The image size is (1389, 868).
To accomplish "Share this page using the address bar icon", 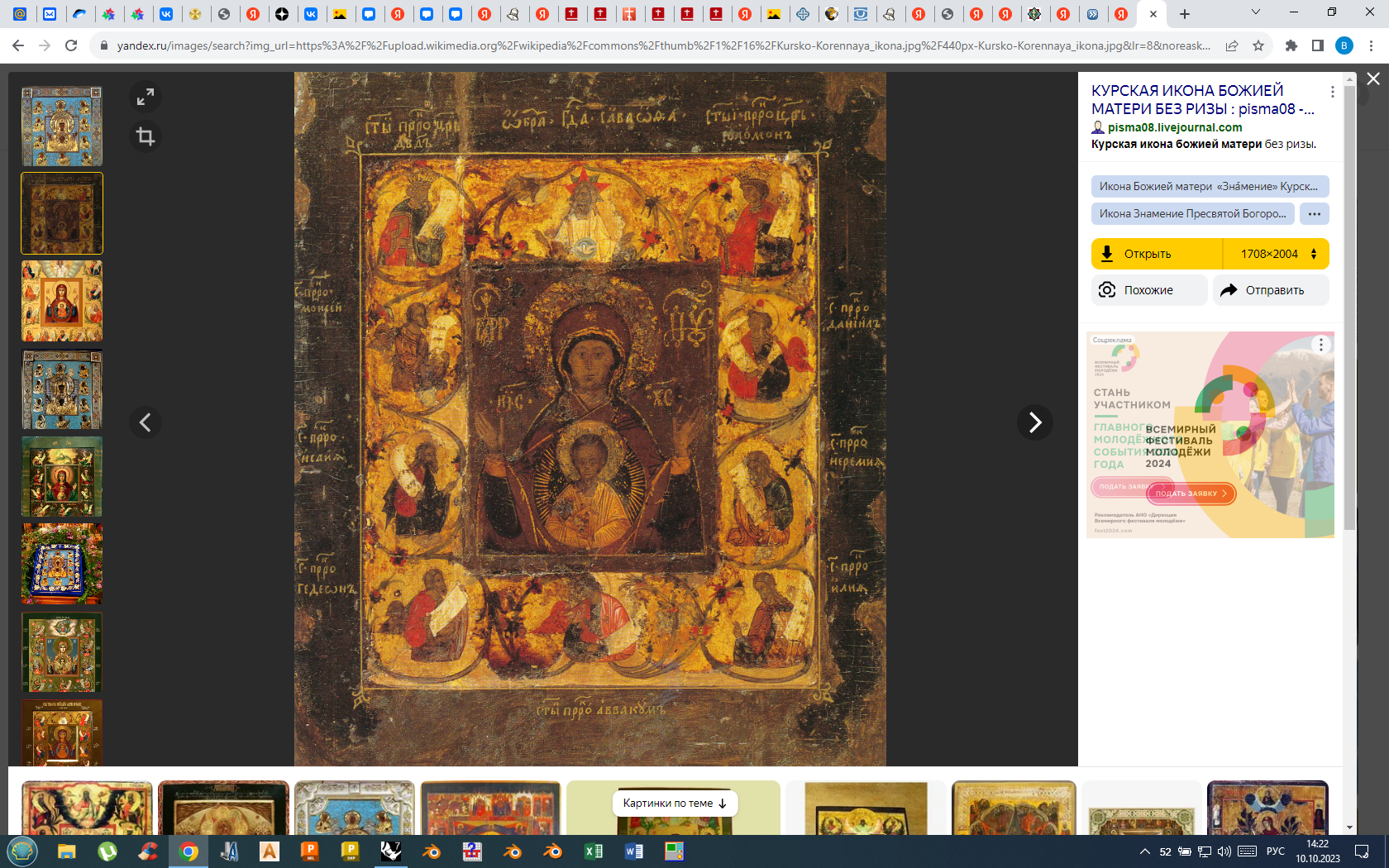I will click(x=1232, y=45).
